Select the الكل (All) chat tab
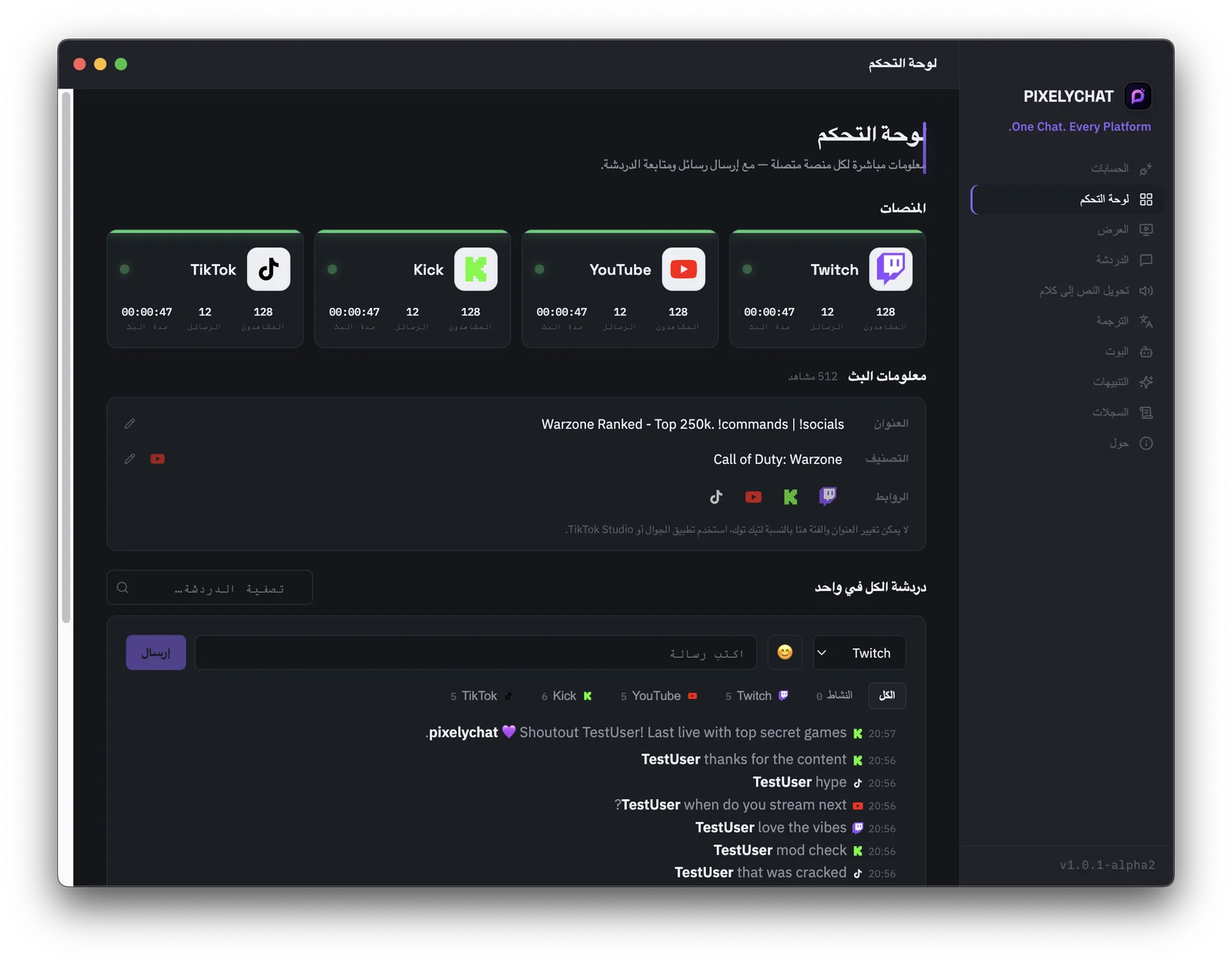Viewport: 1232px width, 963px height. [887, 696]
